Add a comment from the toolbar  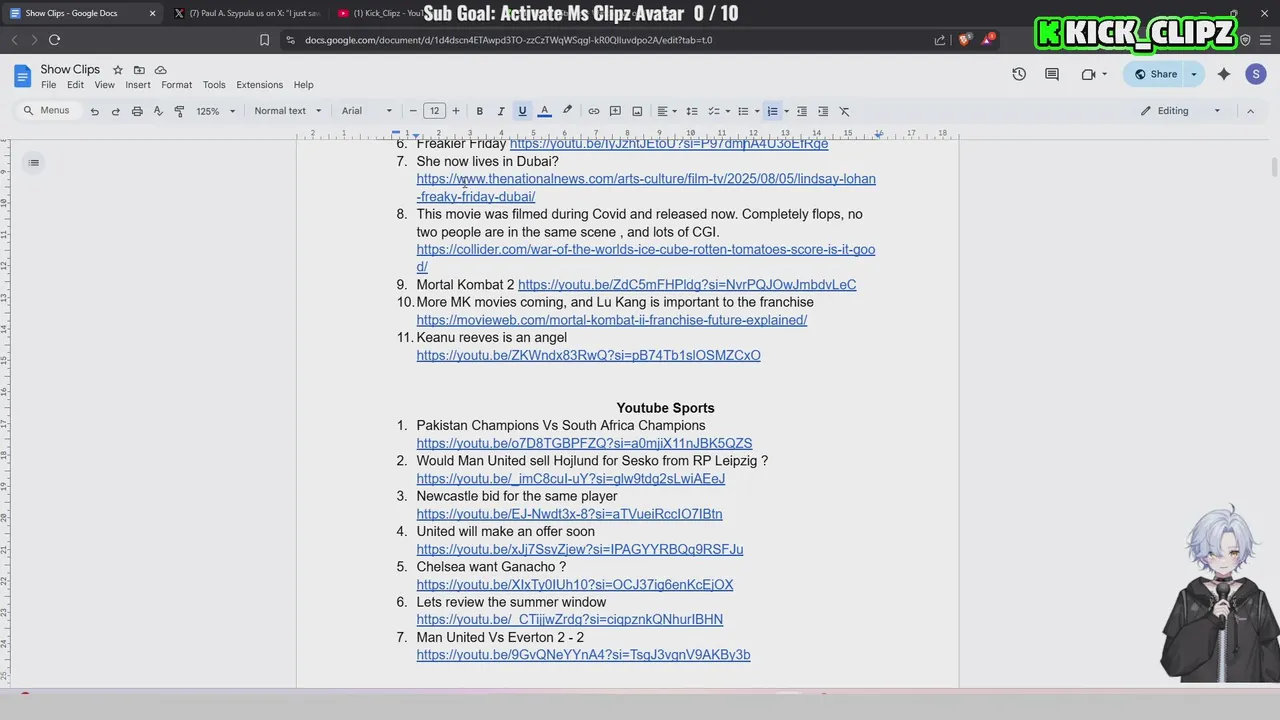[615, 111]
